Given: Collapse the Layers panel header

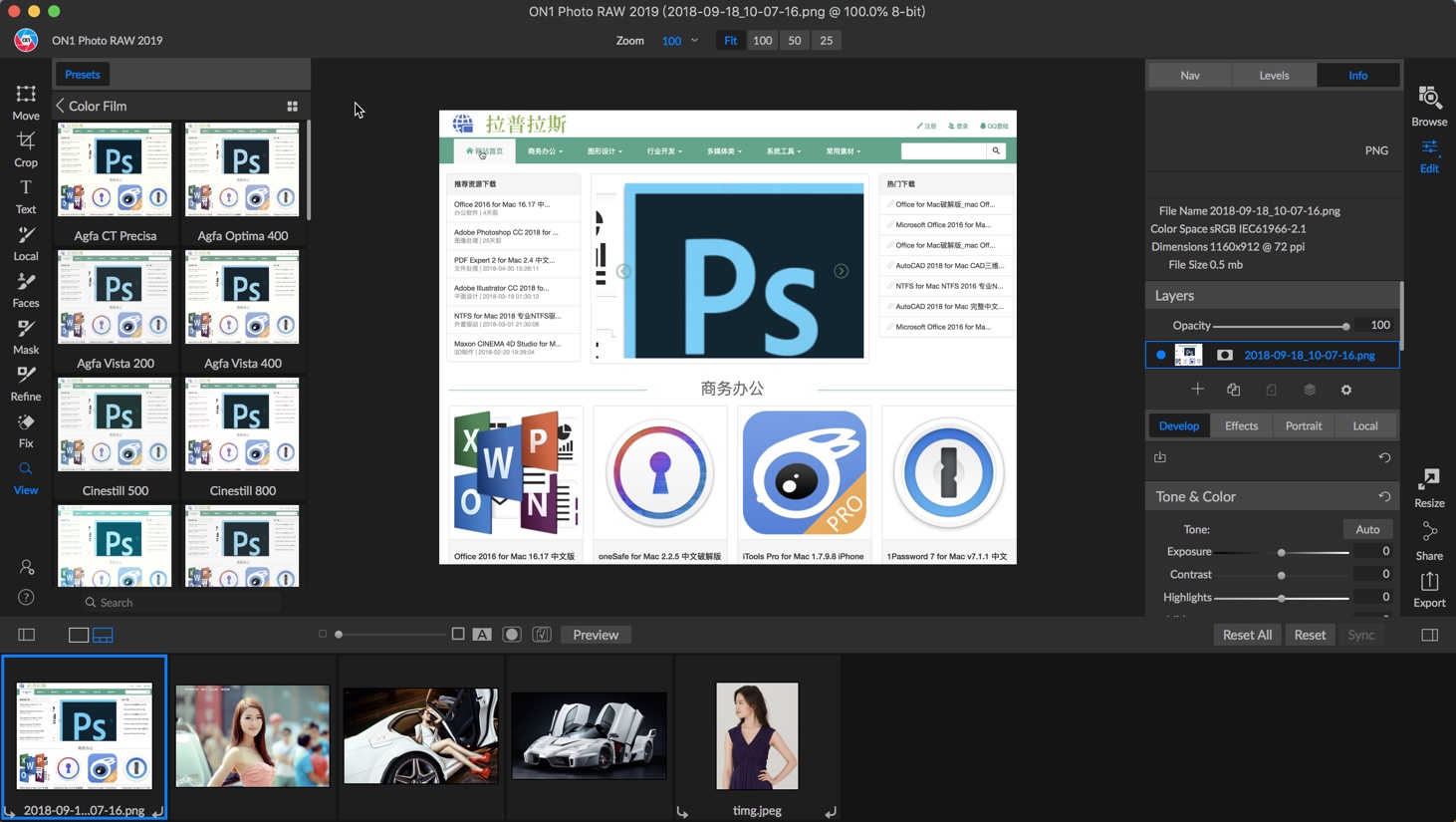Looking at the screenshot, I should click(1273, 296).
